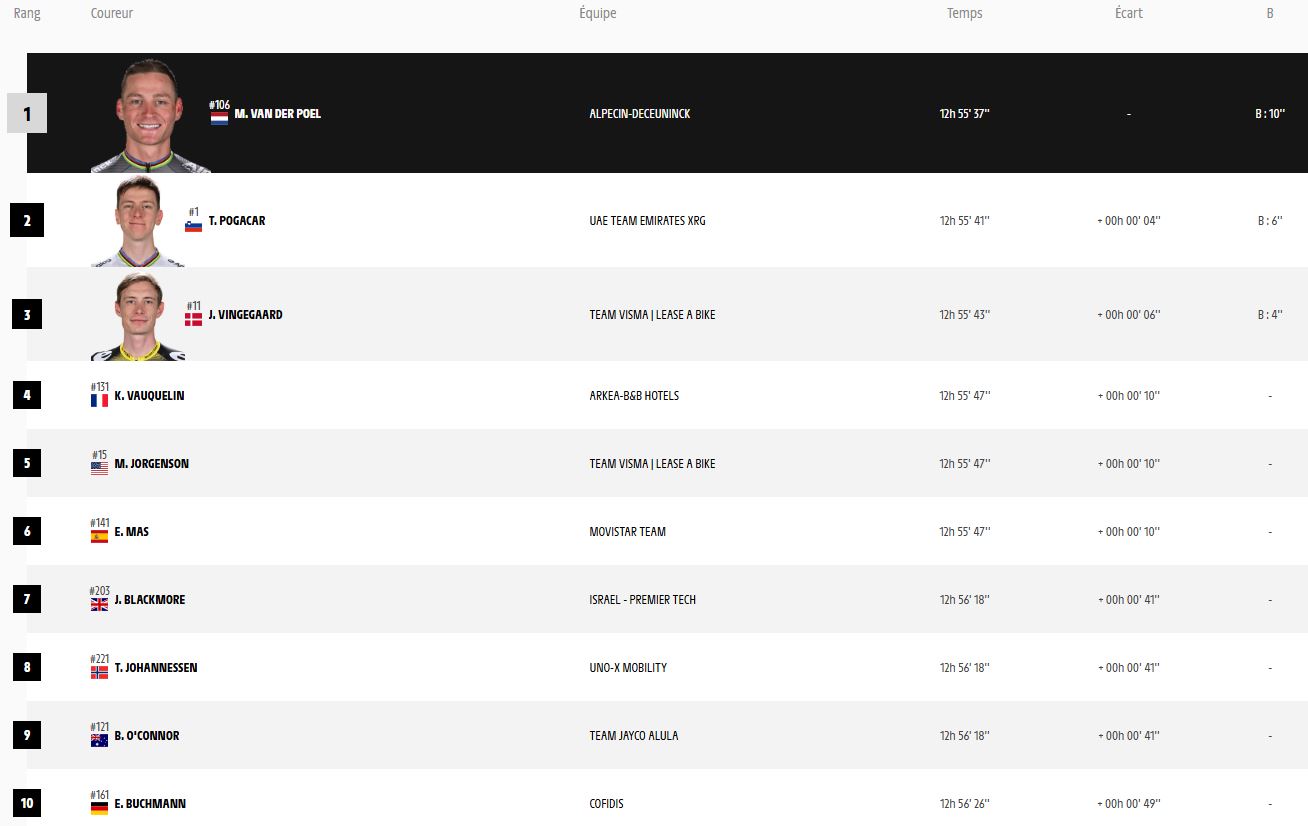Select the UAE Team Emirates XRG team
The image size is (1308, 826).
[x=647, y=221]
